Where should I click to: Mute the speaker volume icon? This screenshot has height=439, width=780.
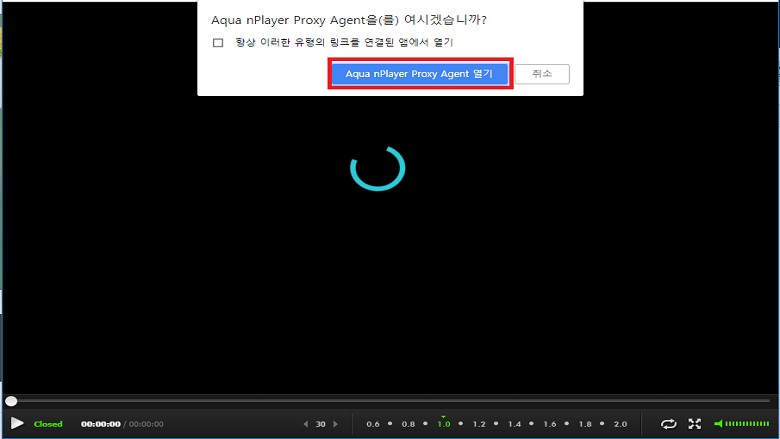[718, 424]
